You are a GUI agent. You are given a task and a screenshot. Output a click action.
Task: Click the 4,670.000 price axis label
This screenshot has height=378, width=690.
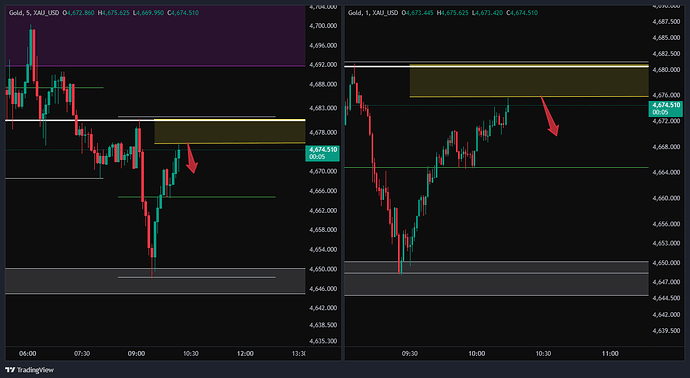point(323,171)
